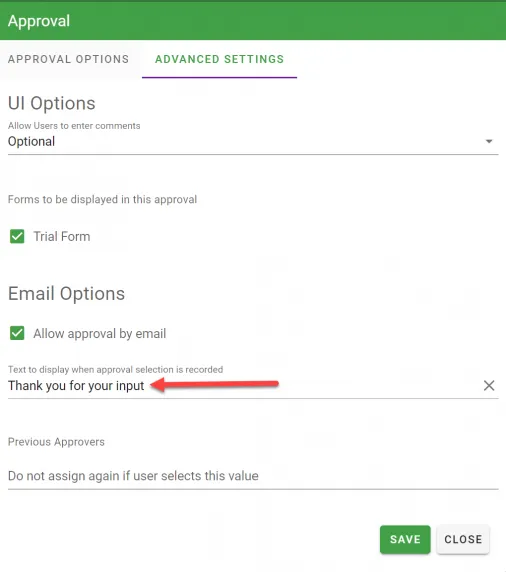The height and width of the screenshot is (572, 506).
Task: Click the Approval title in the green header
Action: coord(39,21)
